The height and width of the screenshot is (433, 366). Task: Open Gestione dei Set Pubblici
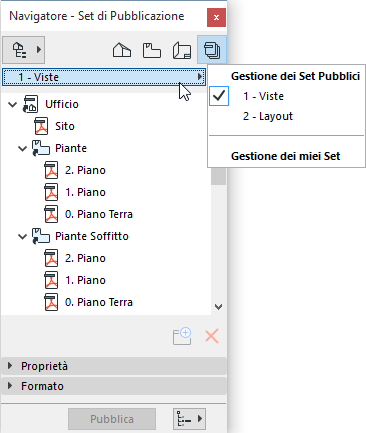click(x=295, y=76)
